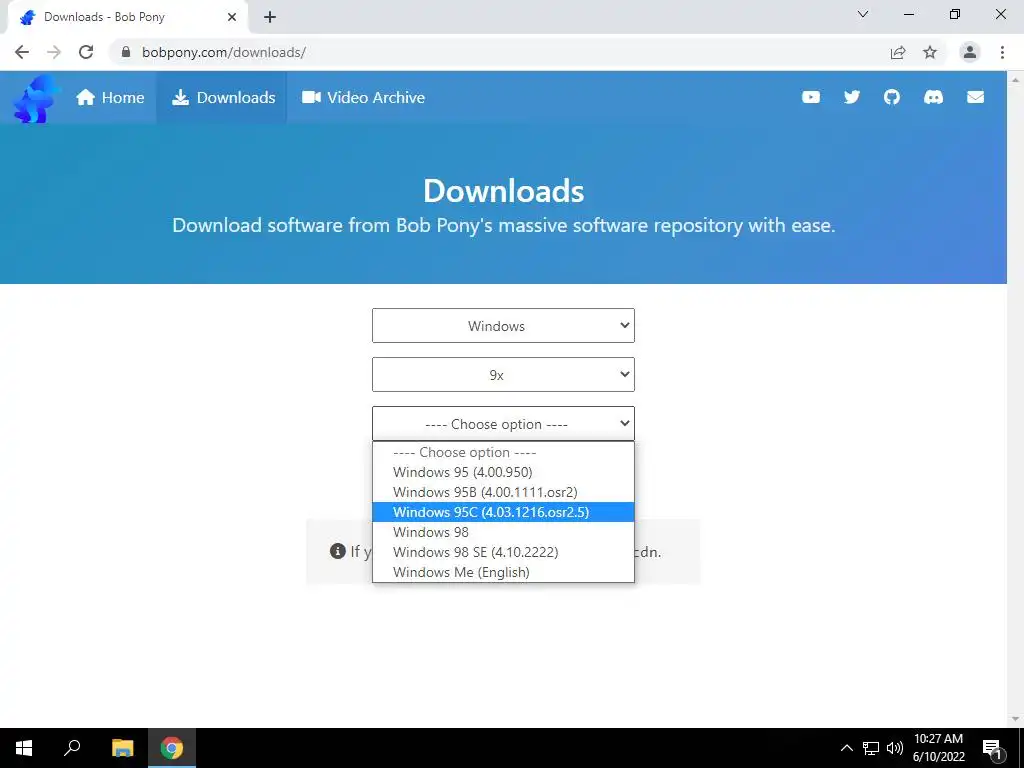Screen dimensions: 1024x768
Task: Click the taskbar search magnifier
Action: [x=72, y=748]
